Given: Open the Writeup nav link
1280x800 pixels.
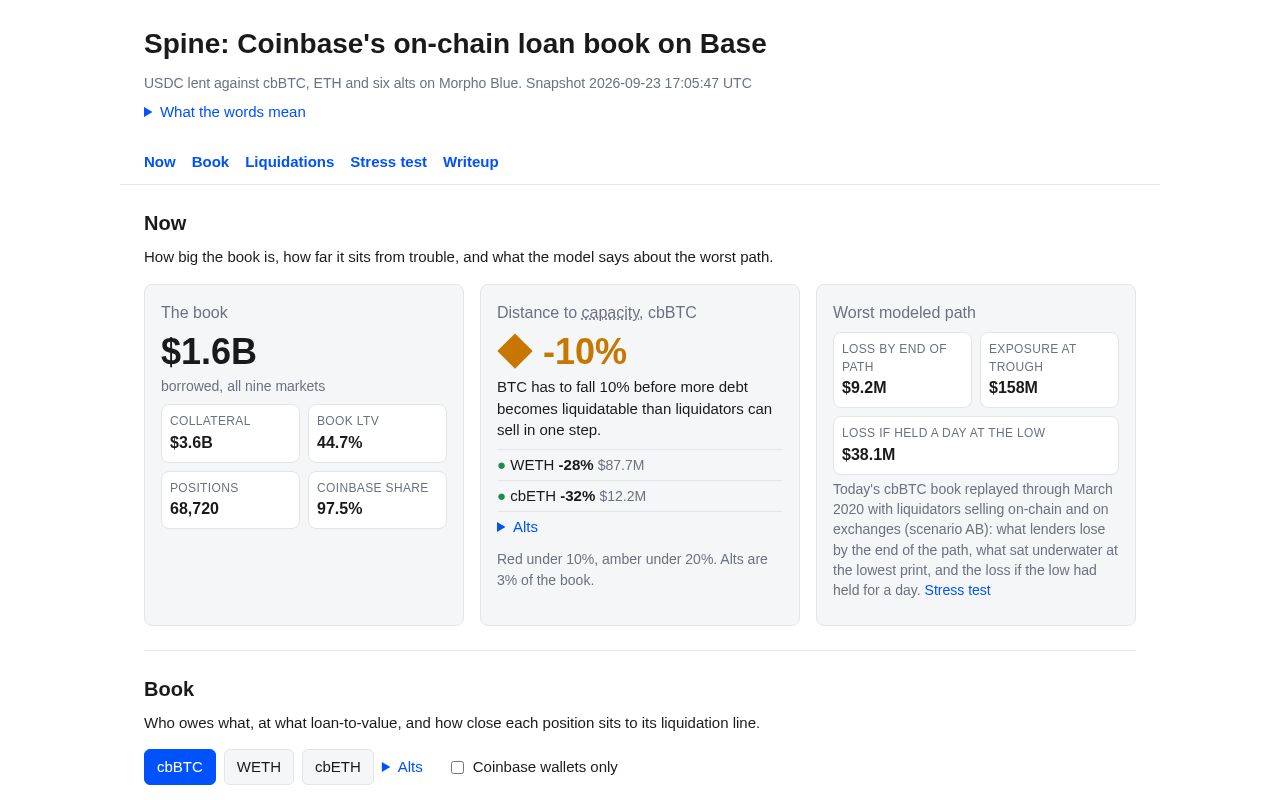Looking at the screenshot, I should pyautogui.click(x=471, y=162).
